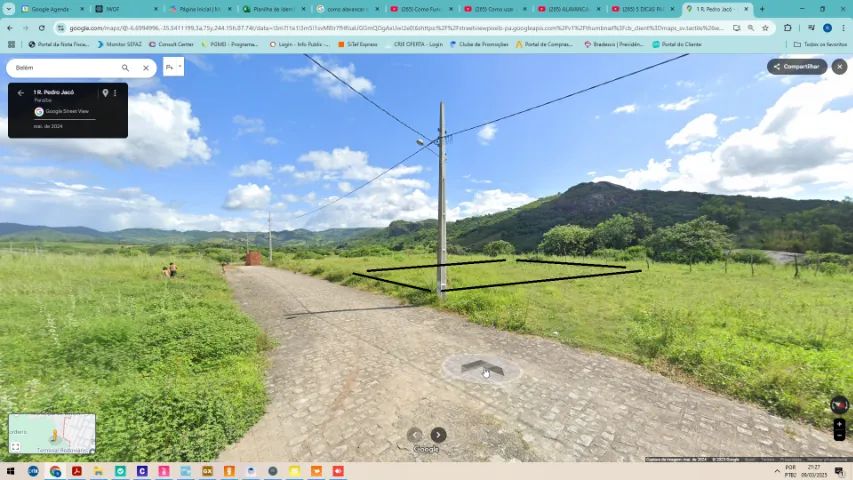Open Consult Center bookmark

point(171,45)
